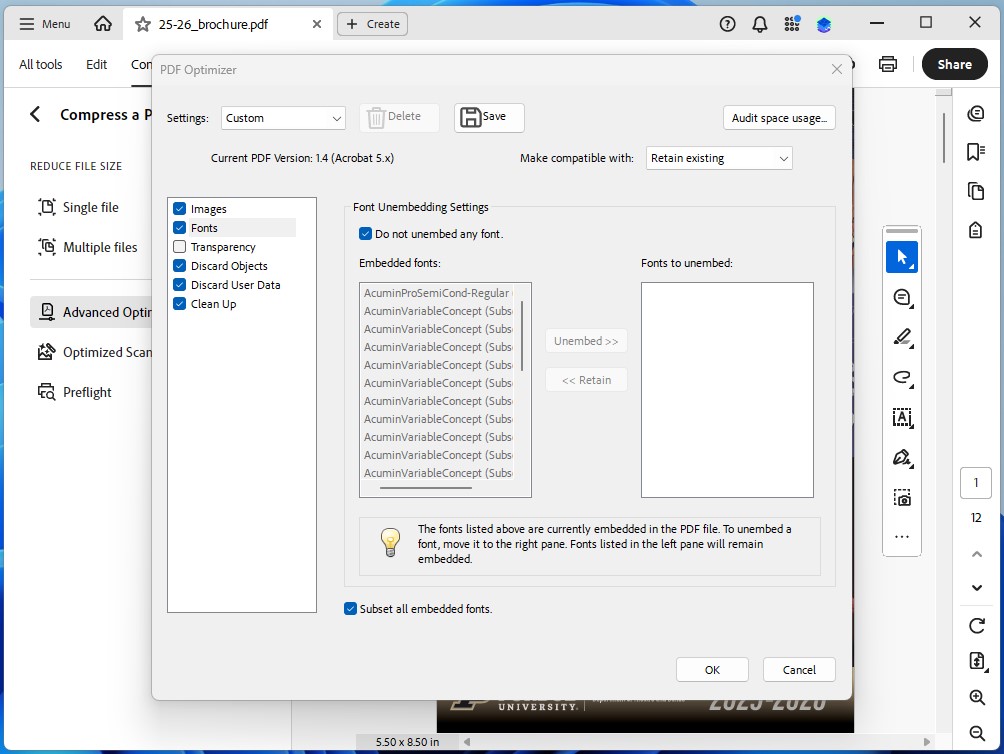Open the Bookmarks panel icon

pyautogui.click(x=976, y=152)
